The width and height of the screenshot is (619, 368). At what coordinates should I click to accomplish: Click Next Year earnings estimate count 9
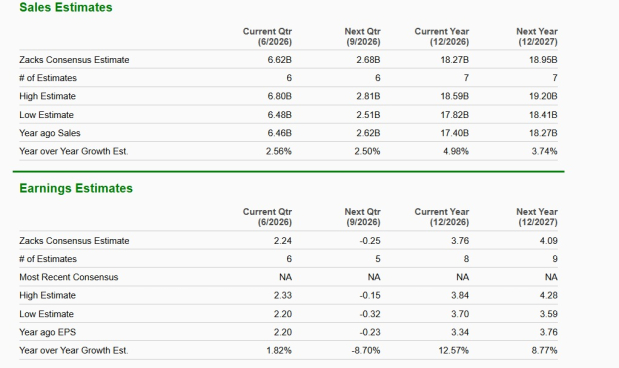(555, 259)
